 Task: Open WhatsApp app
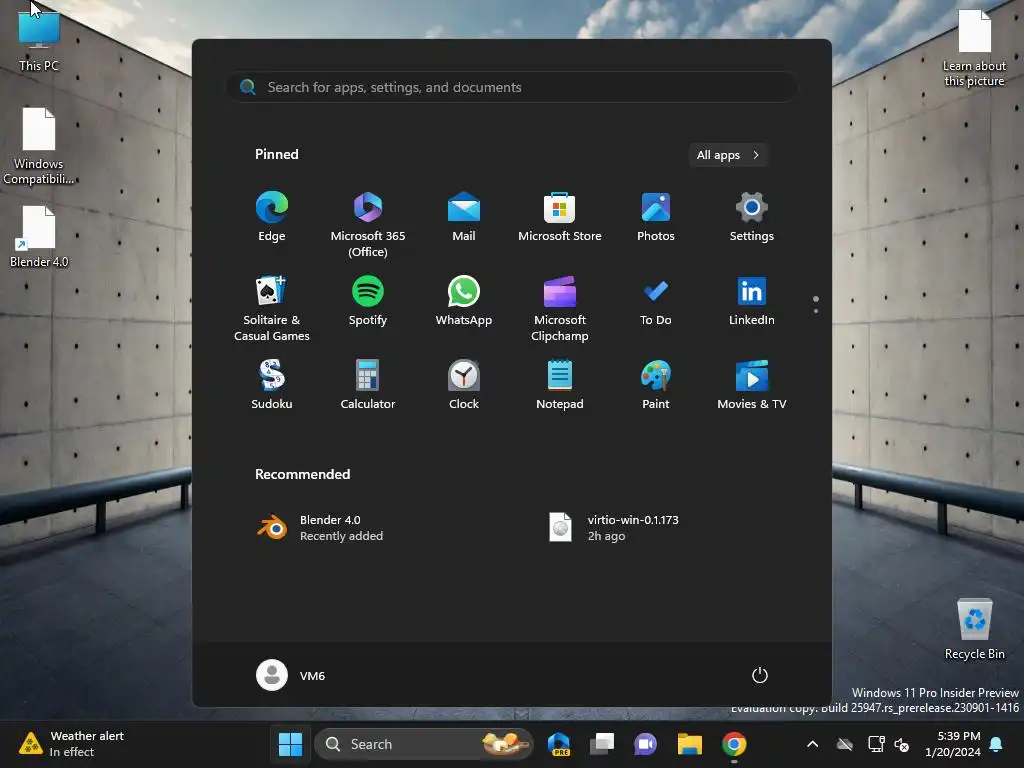(464, 301)
